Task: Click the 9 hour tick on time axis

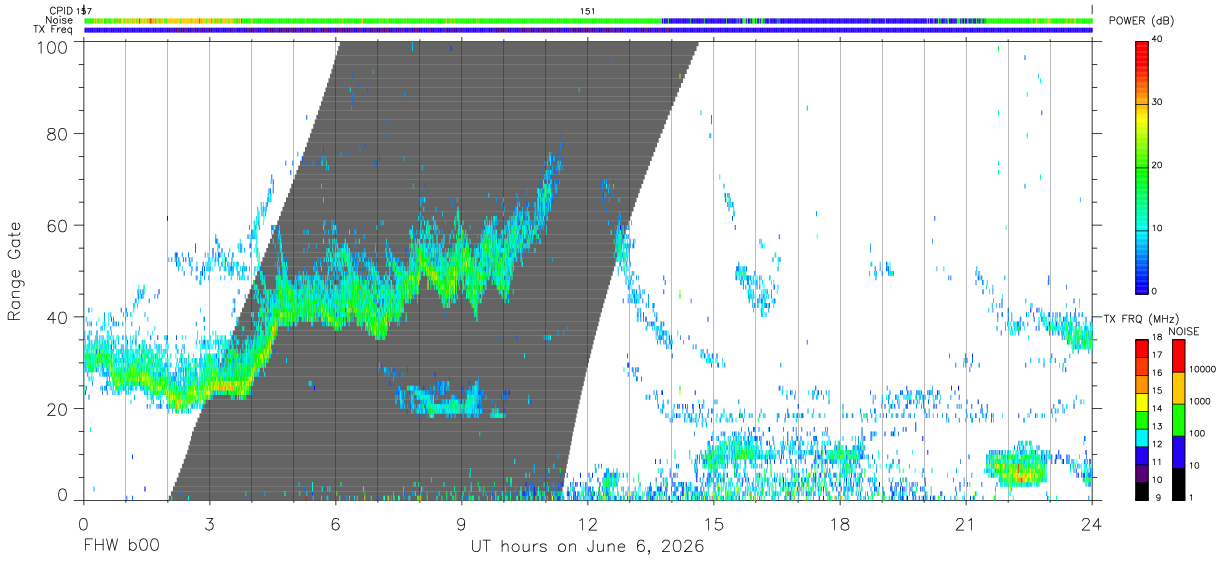Action: click(x=461, y=523)
